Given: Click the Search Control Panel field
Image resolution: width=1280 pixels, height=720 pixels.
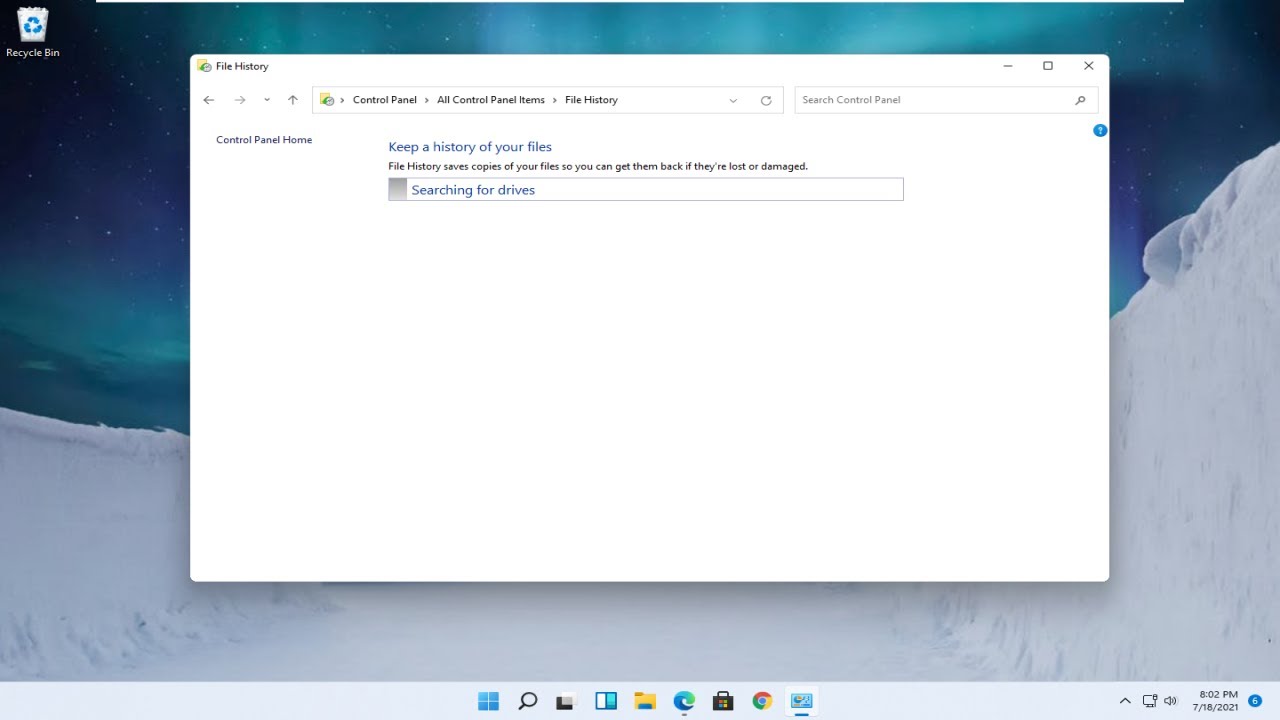Looking at the screenshot, I should point(946,100).
